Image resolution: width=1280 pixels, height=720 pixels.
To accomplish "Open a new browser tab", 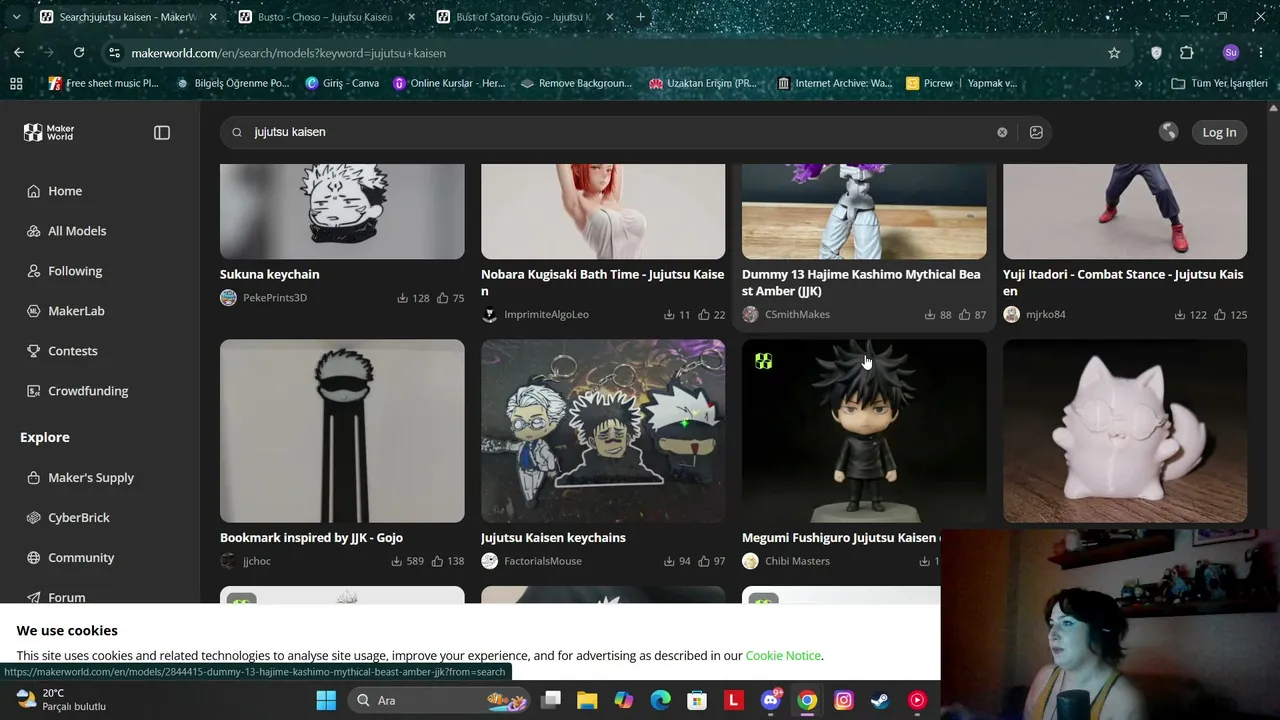I will [x=641, y=17].
